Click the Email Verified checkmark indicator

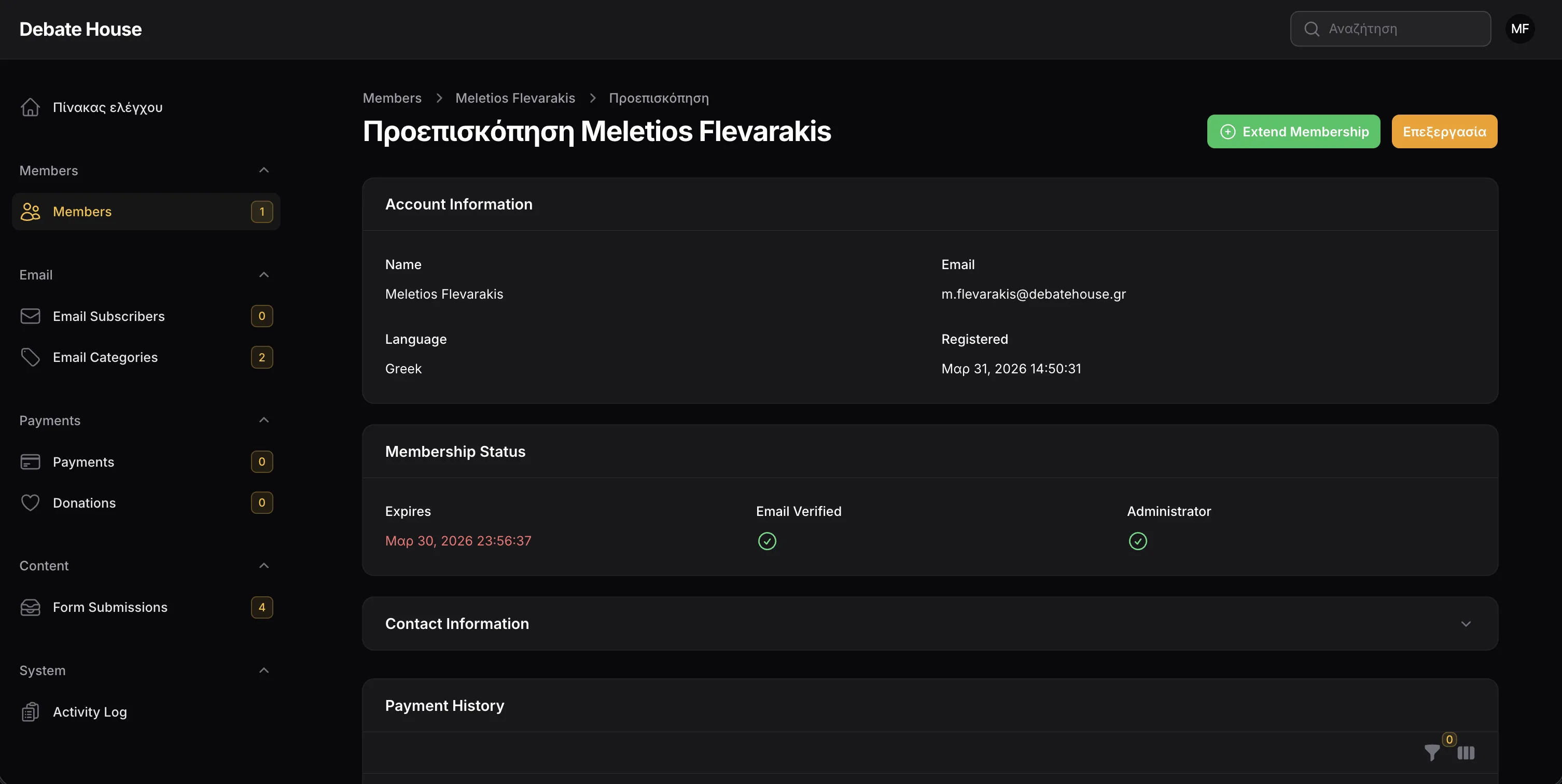pyautogui.click(x=767, y=541)
